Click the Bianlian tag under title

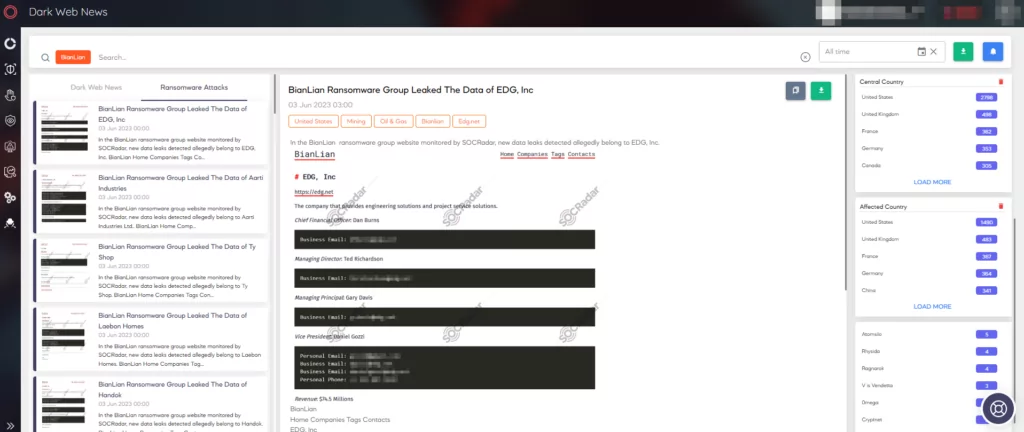tap(433, 121)
